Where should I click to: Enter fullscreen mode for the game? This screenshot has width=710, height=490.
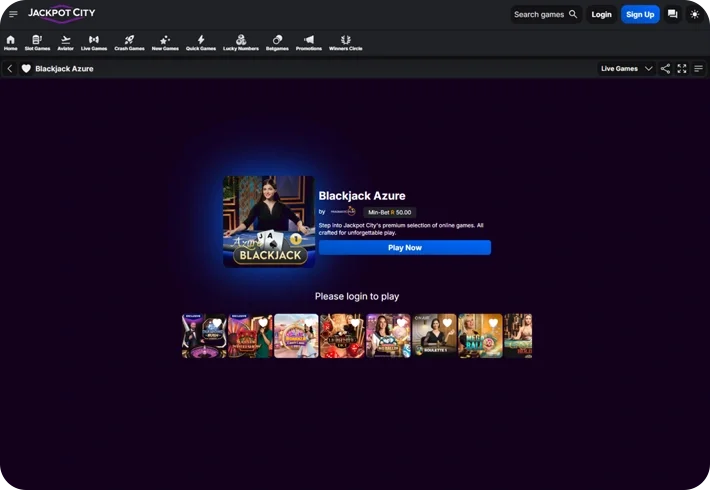pyautogui.click(x=682, y=69)
